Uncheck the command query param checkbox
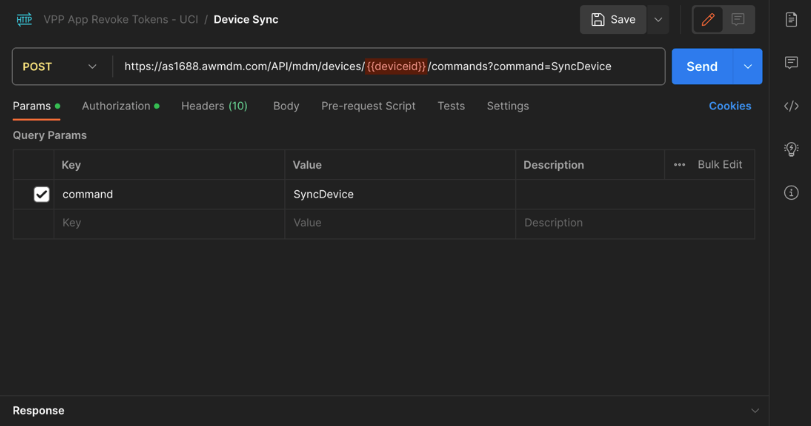Viewport: 811px width, 426px height. pos(41,194)
